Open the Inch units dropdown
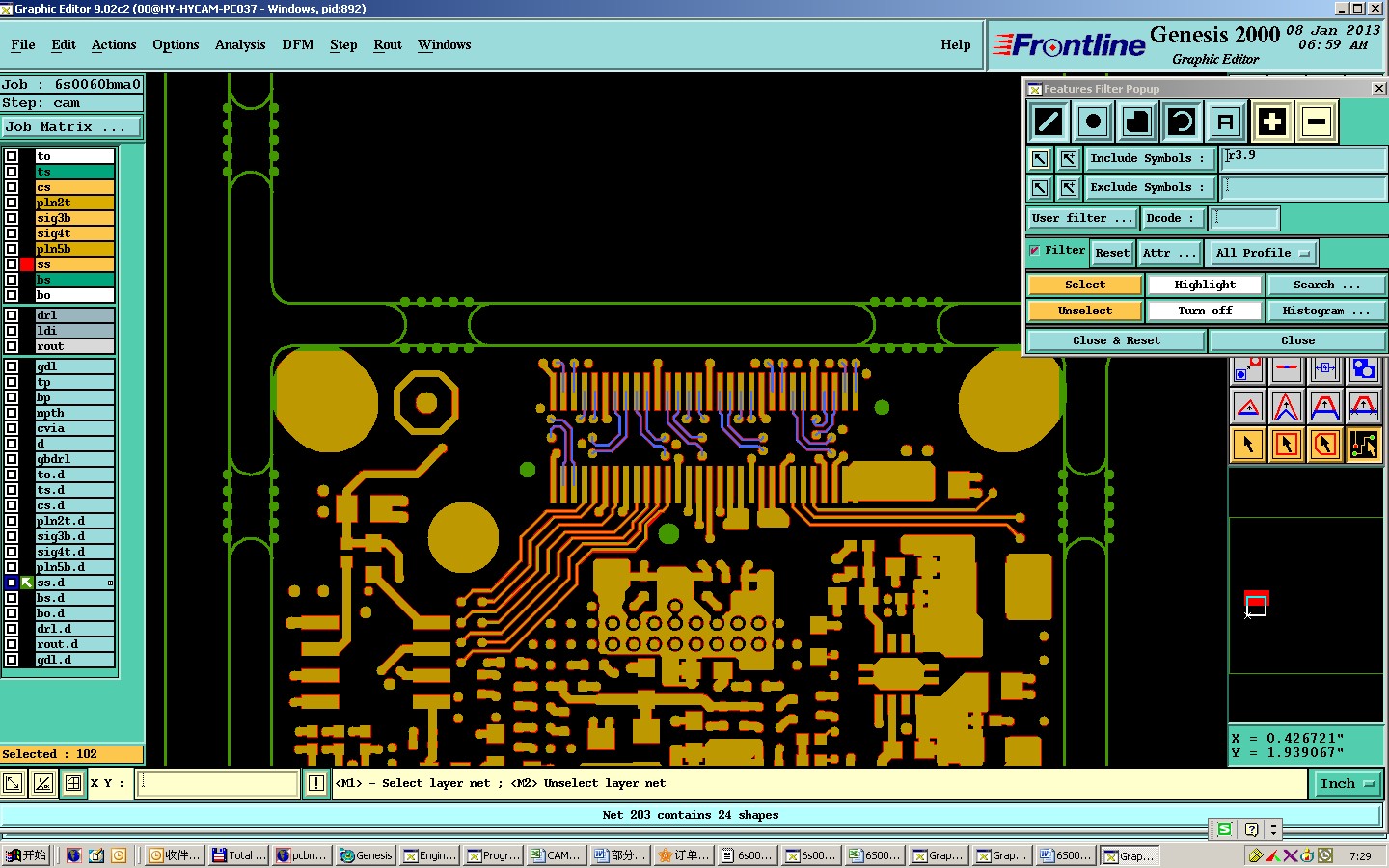 tap(1347, 783)
